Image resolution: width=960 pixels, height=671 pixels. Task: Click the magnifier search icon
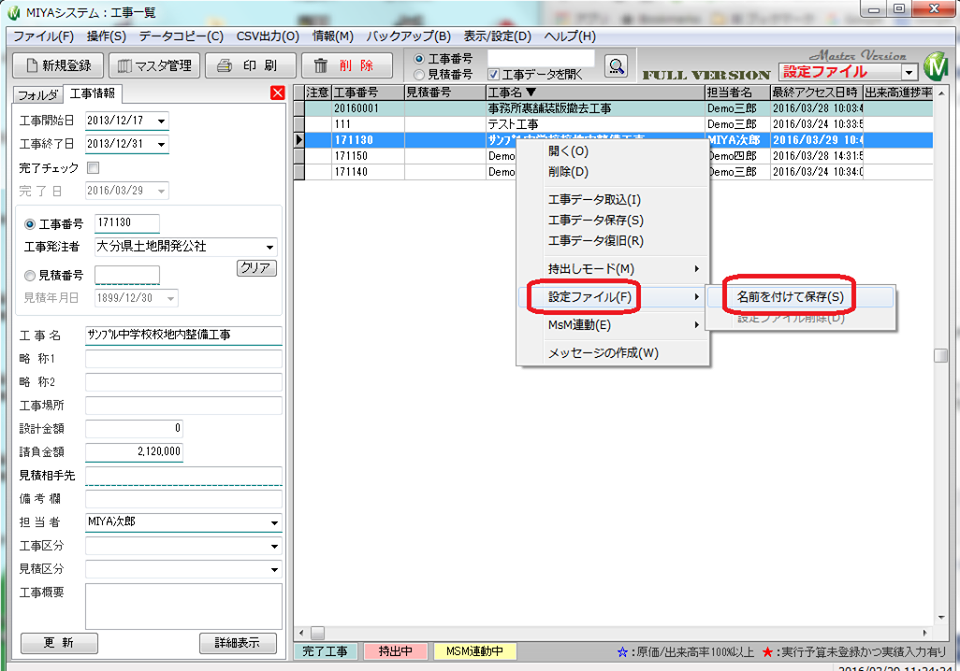pos(616,66)
